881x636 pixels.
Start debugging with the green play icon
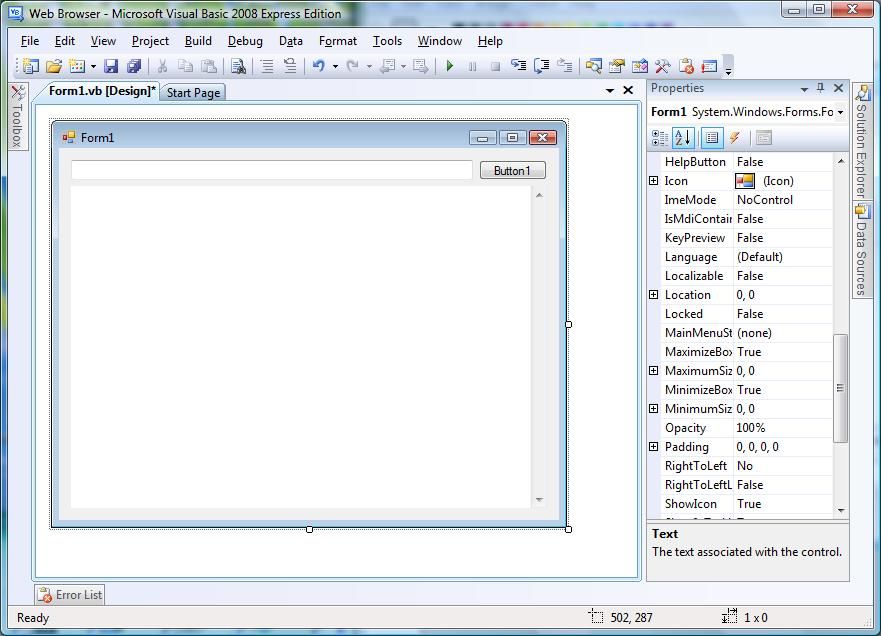(x=449, y=66)
